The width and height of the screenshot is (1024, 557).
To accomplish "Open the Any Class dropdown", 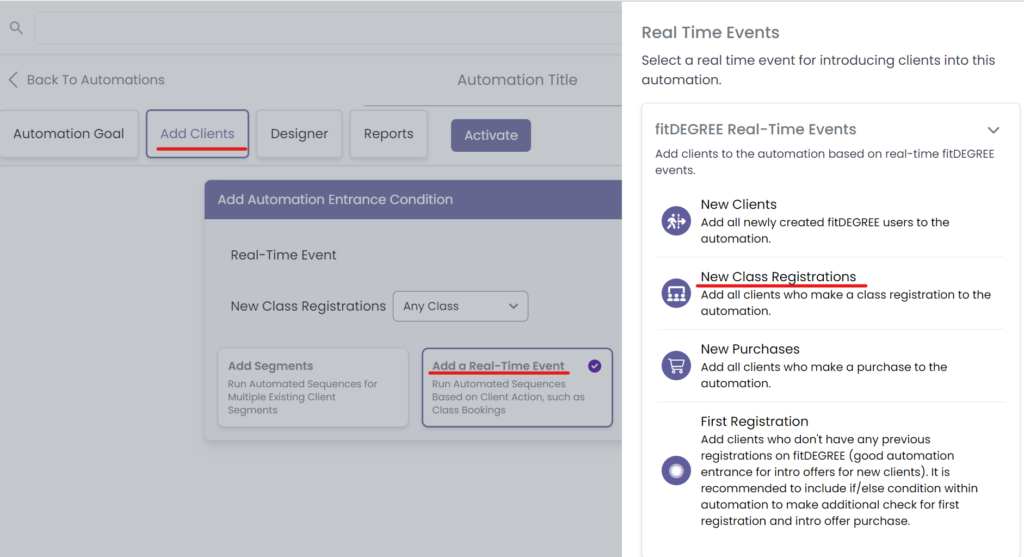I will click(460, 306).
